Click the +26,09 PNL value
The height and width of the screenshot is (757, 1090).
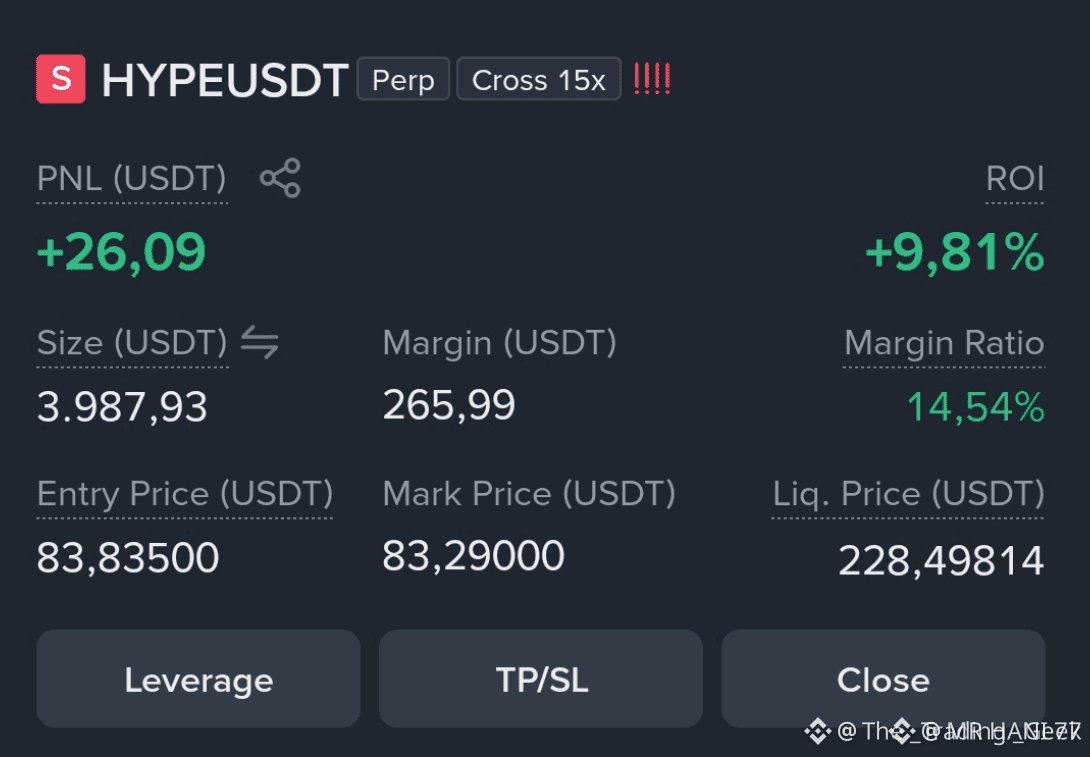point(122,252)
